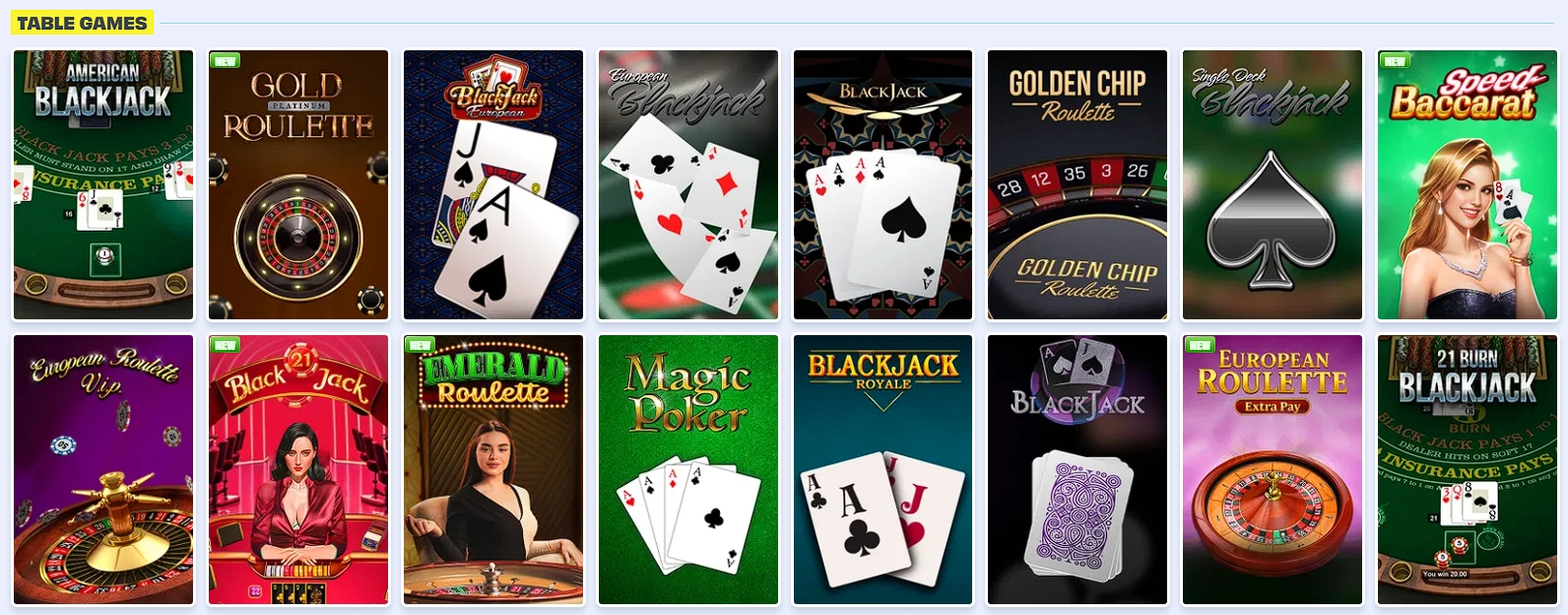The width and height of the screenshot is (1568, 615).
Task: Launch the Speed Baccarat game
Action: [1468, 185]
